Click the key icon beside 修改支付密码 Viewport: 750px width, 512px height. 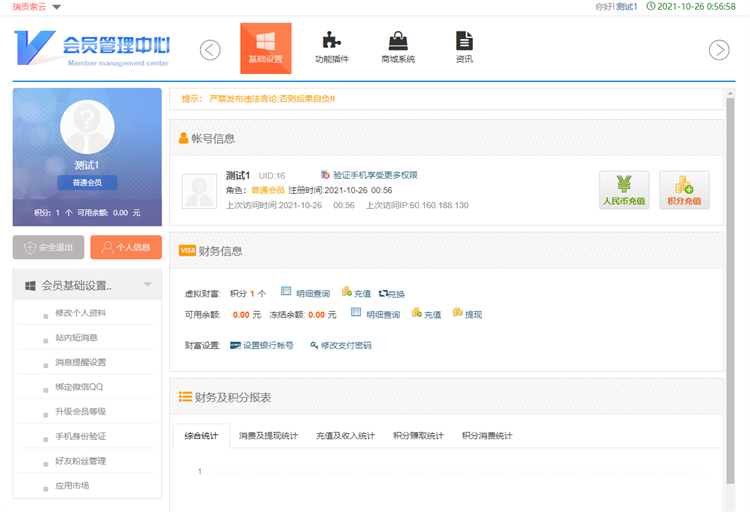tap(314, 345)
